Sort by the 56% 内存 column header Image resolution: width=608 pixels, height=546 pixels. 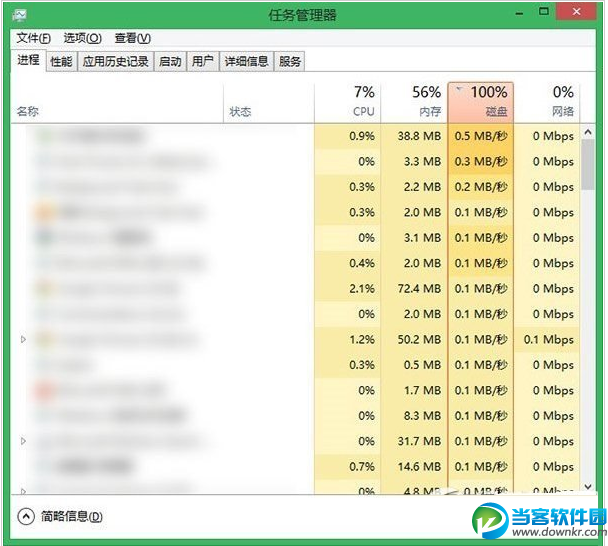(x=414, y=103)
